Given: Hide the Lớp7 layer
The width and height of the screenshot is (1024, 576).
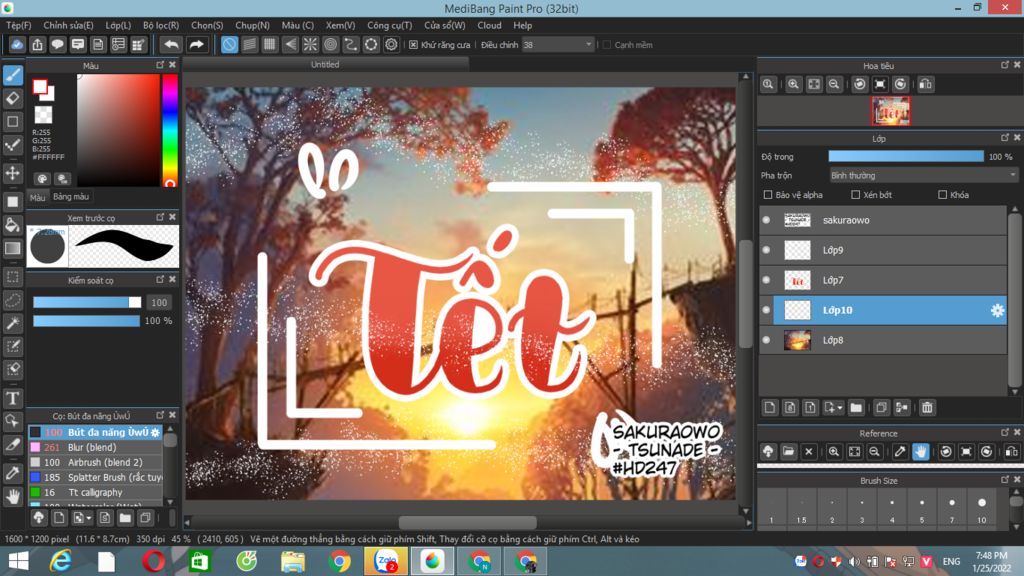Looking at the screenshot, I should click(x=767, y=280).
